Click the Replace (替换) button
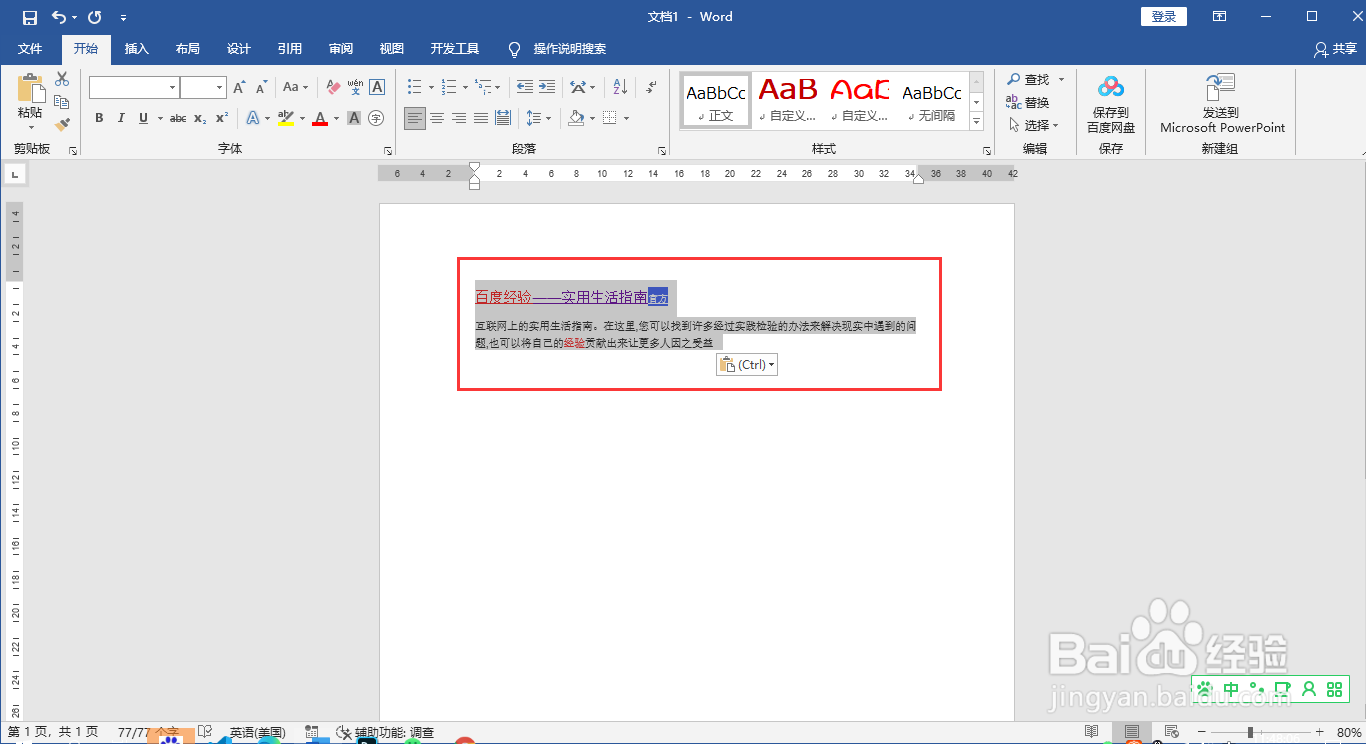 click(x=1028, y=102)
